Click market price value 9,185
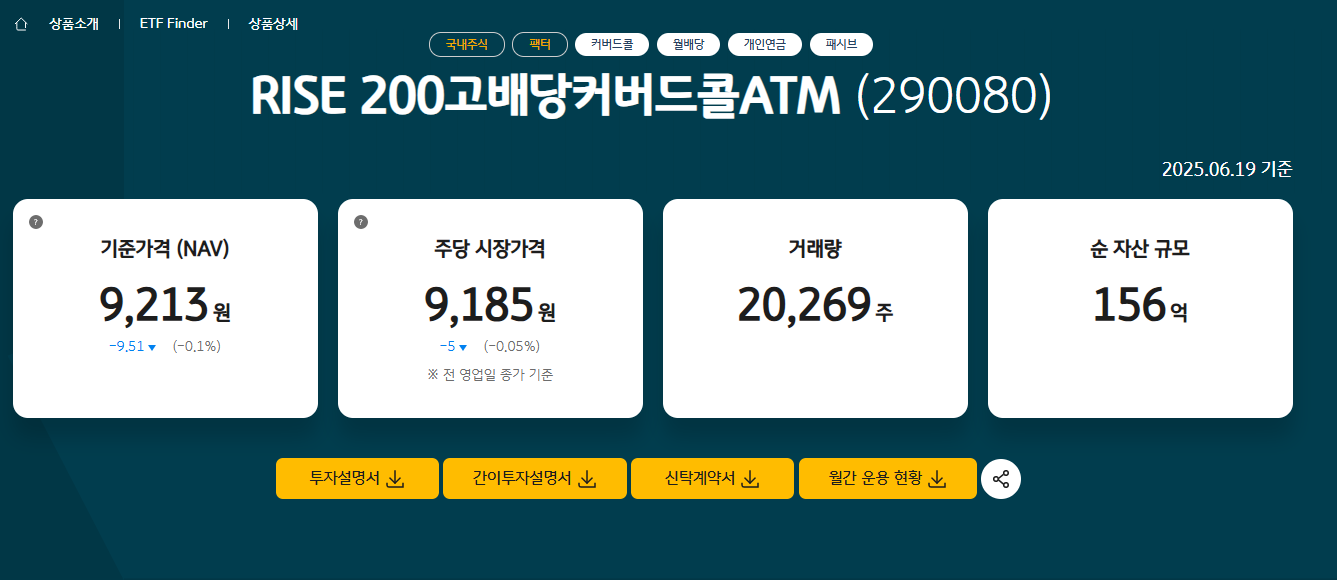Viewport: 1337px width, 580px height. (478, 305)
